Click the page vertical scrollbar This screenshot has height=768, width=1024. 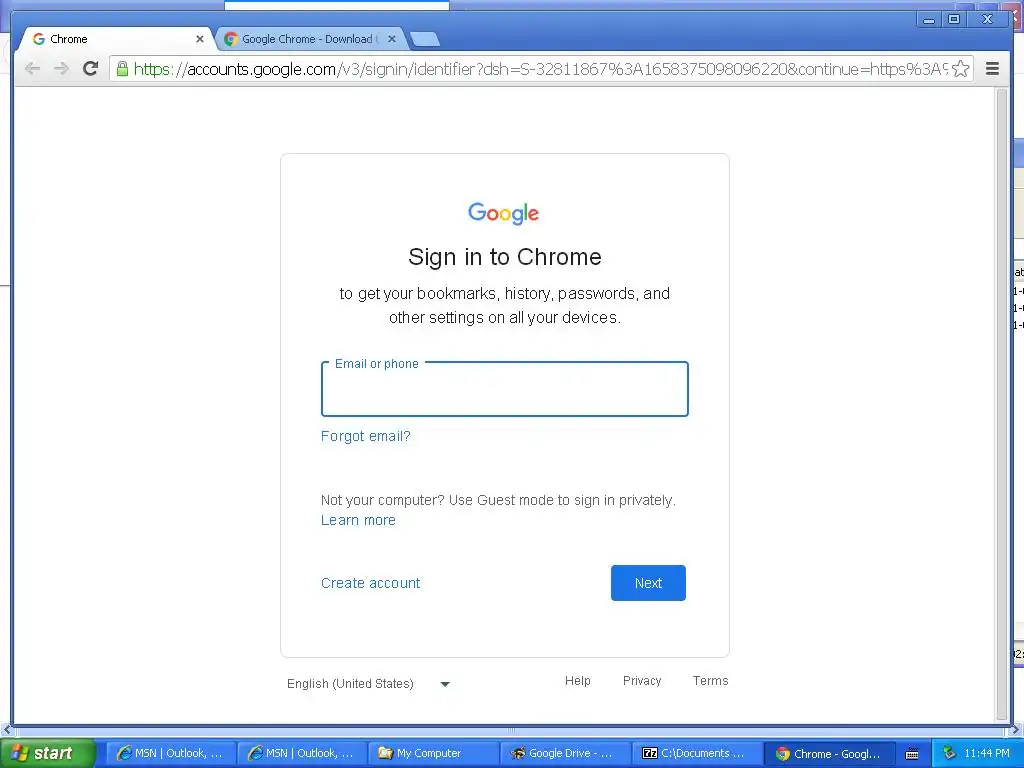click(1002, 405)
